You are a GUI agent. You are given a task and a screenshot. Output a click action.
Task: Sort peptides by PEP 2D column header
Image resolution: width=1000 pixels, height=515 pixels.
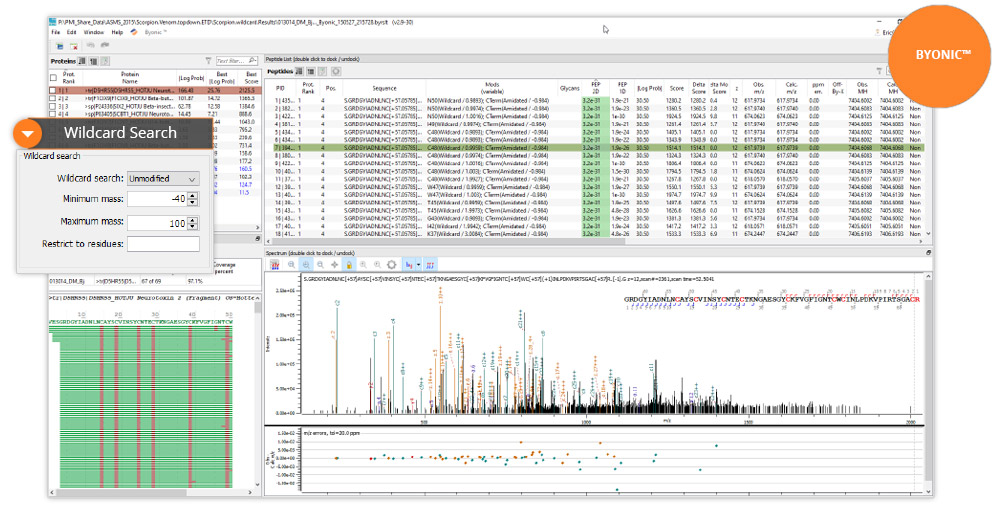595,88
